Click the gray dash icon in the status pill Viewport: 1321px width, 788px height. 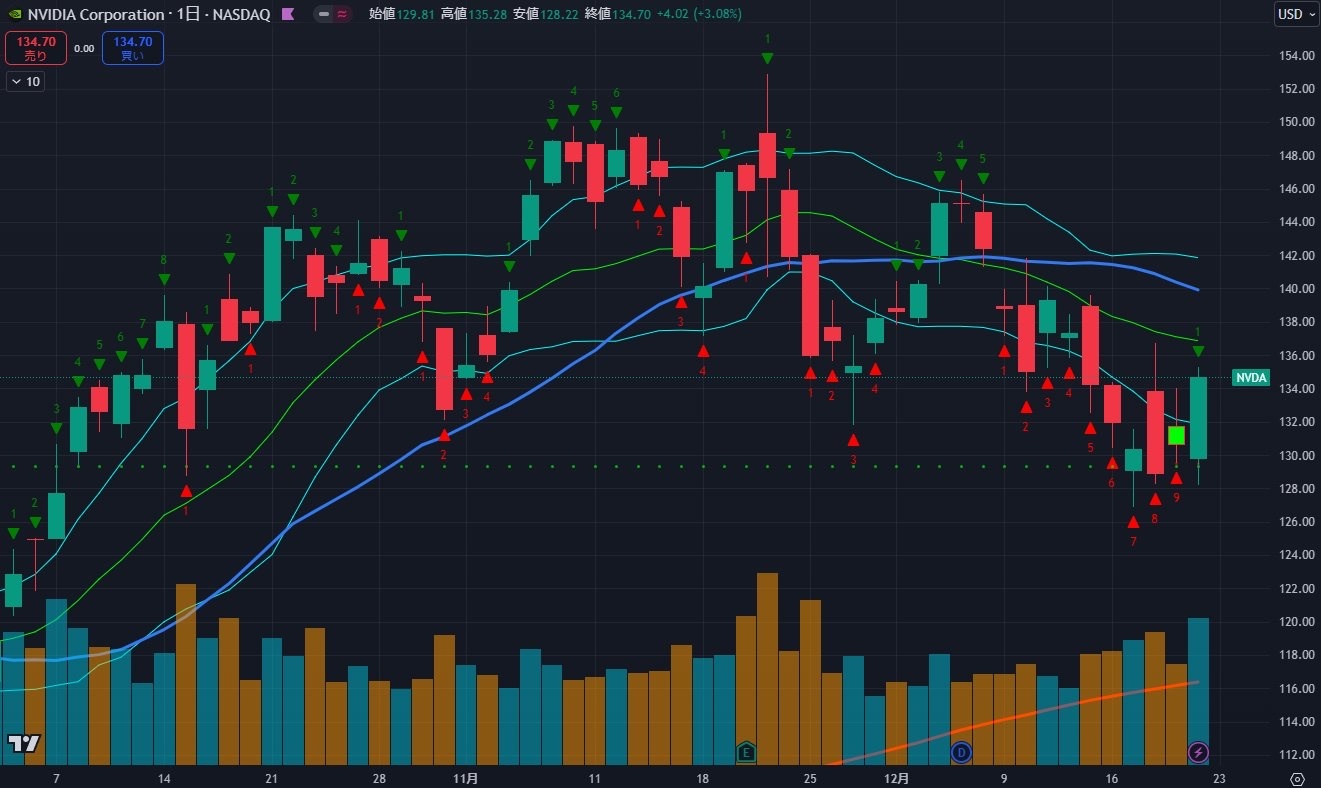324,14
